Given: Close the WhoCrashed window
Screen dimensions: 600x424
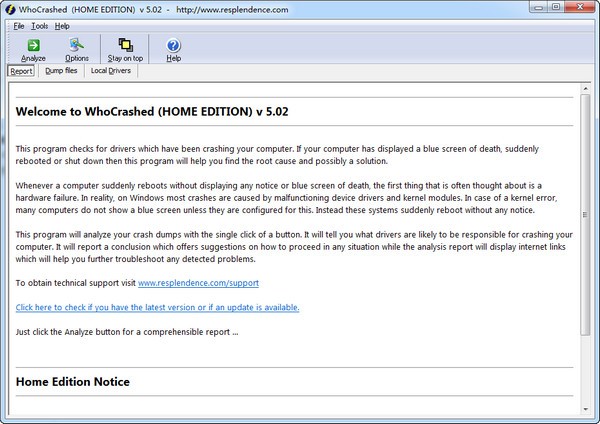Looking at the screenshot, I should pos(580,7).
